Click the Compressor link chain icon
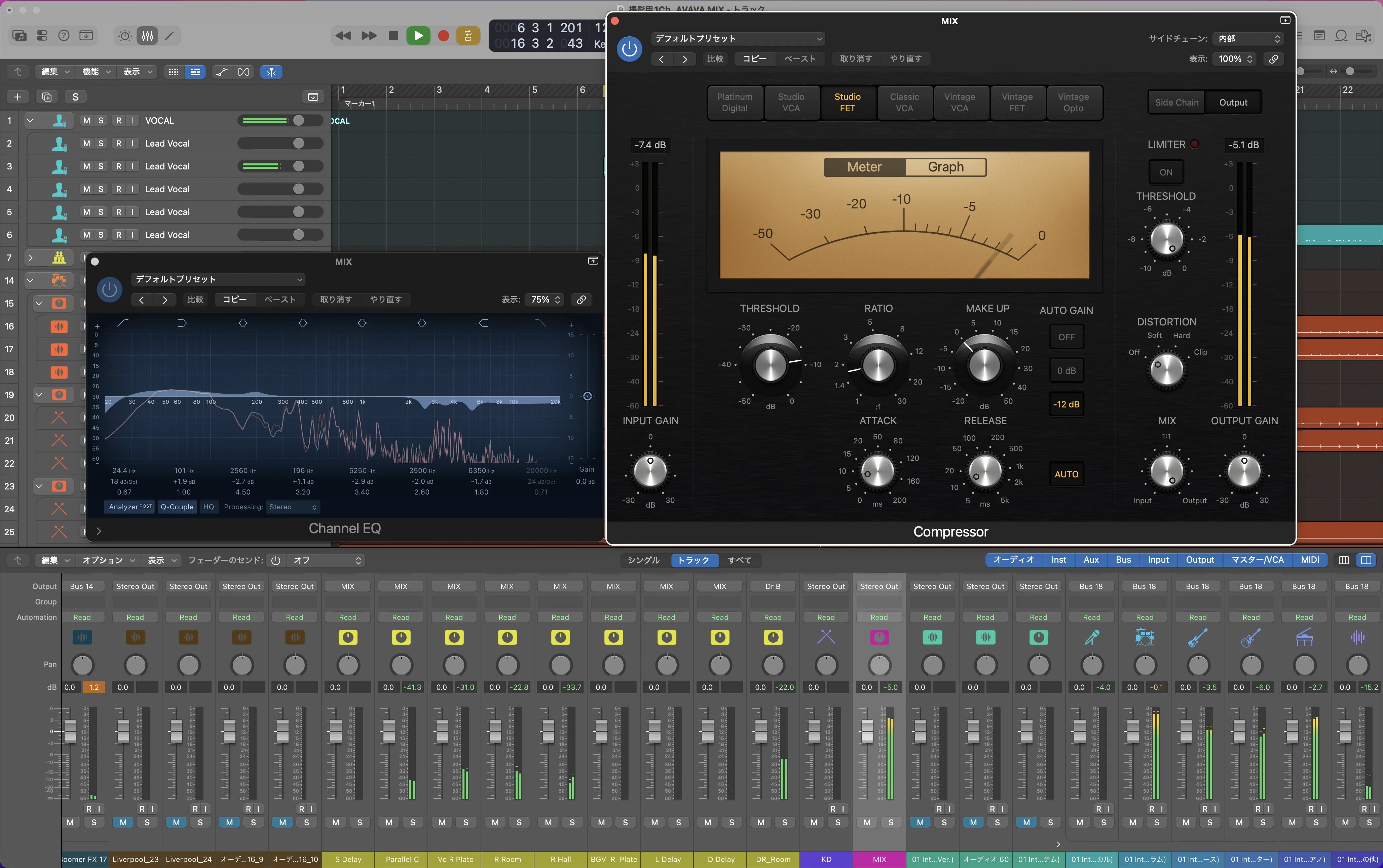1383x868 pixels. tap(1273, 59)
